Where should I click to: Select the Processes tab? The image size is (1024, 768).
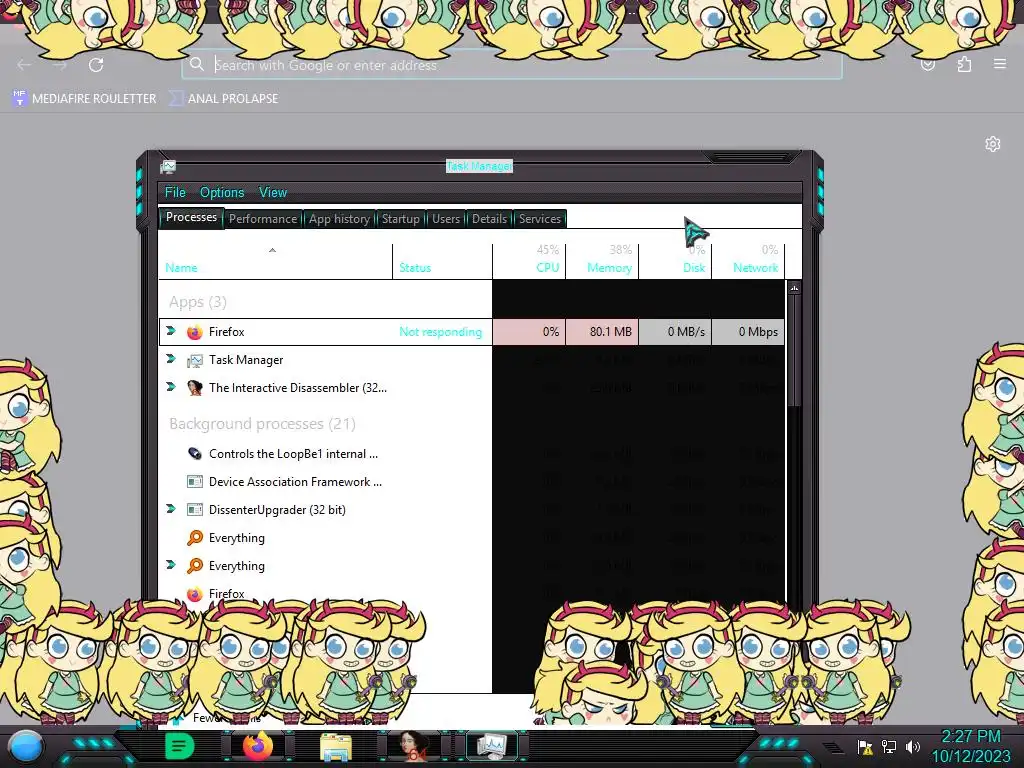click(x=191, y=217)
